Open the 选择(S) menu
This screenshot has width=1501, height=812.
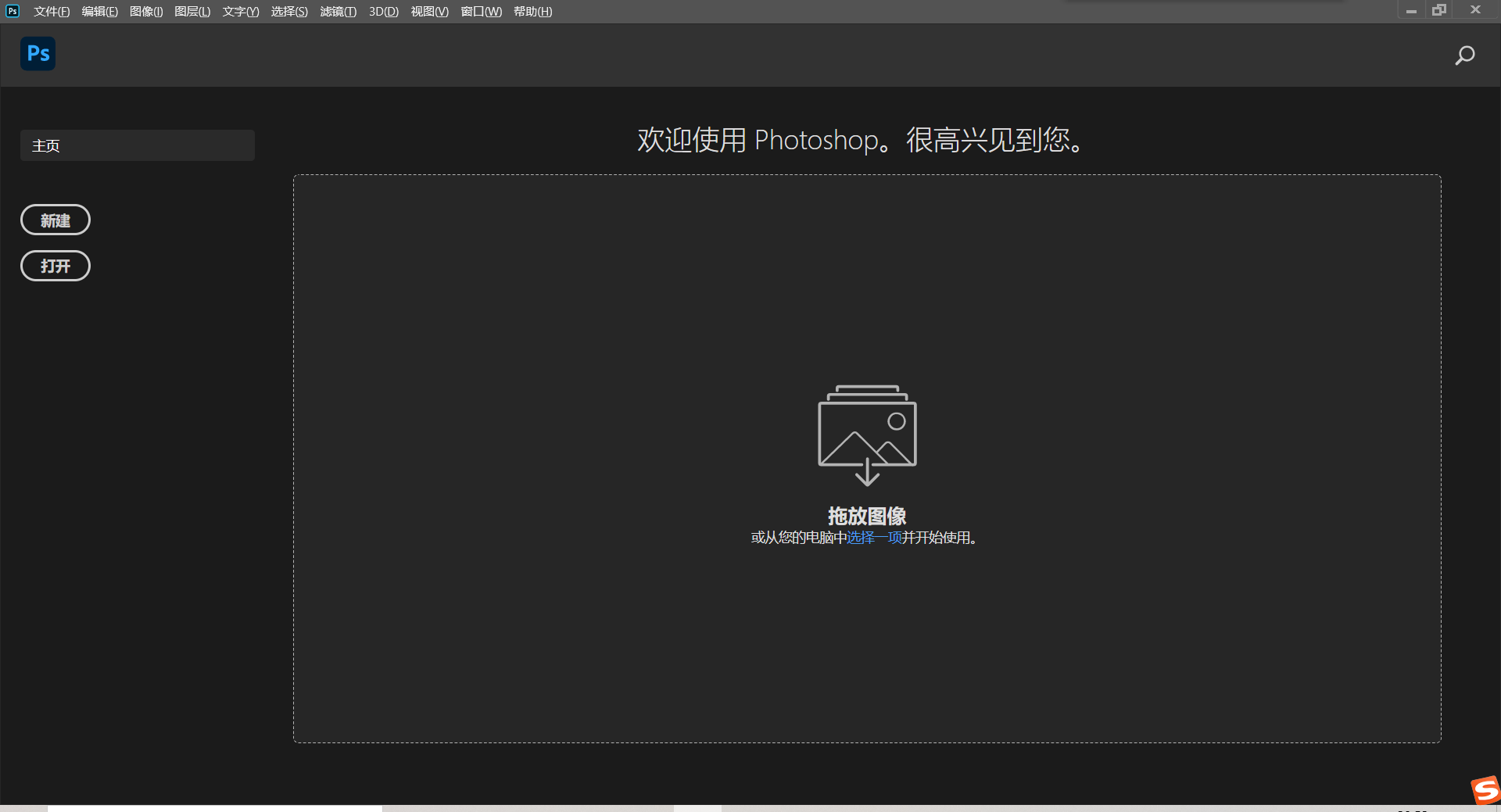pyautogui.click(x=289, y=12)
